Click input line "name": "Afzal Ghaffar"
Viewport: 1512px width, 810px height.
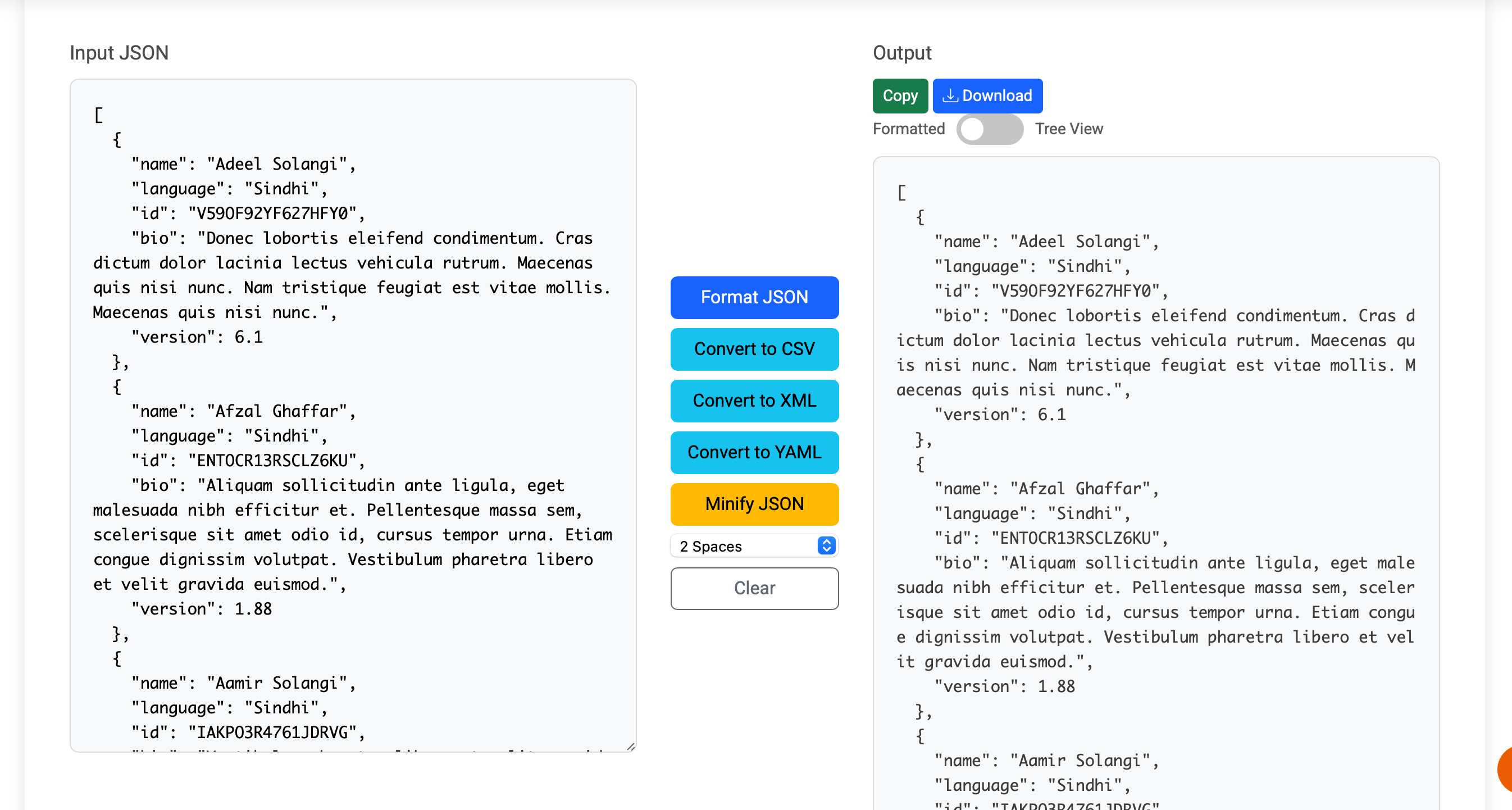tap(244, 411)
